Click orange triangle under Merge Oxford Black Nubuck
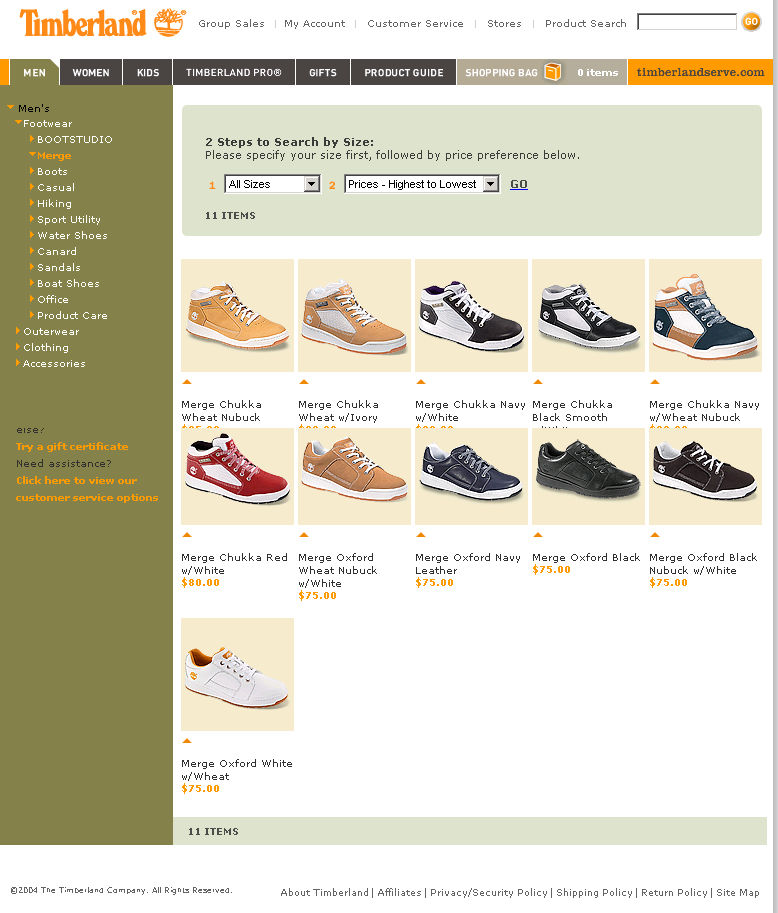This screenshot has height=913, width=778. (655, 535)
